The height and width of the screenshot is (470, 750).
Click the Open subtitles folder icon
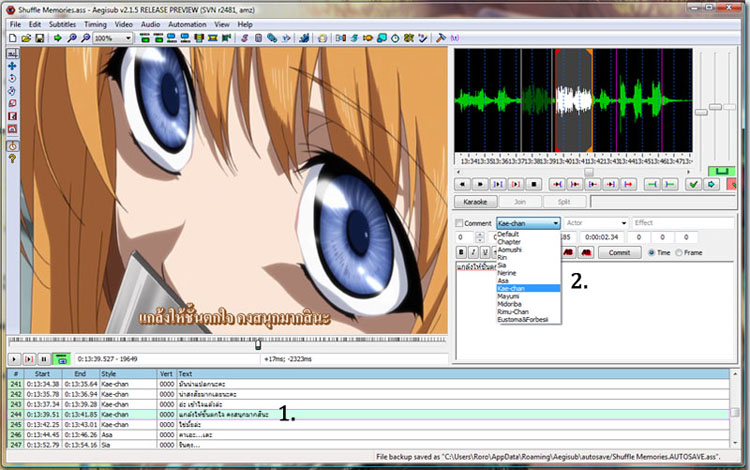(24, 38)
